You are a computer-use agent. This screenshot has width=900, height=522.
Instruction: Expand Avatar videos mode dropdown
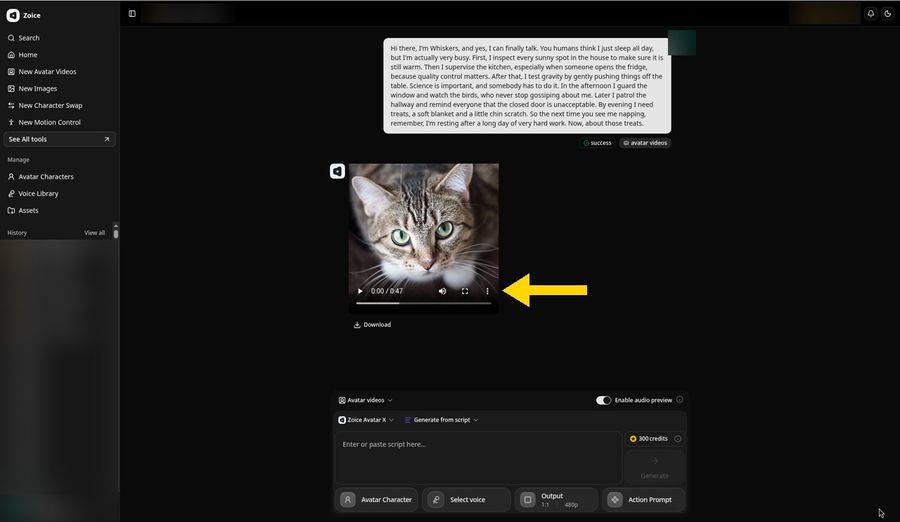point(366,400)
